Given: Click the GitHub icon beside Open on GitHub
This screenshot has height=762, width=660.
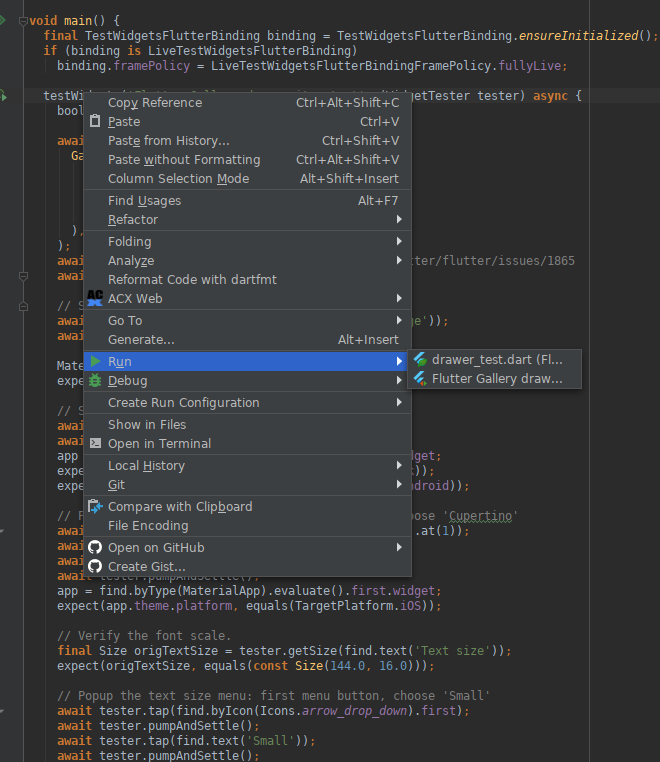Looking at the screenshot, I should (x=95, y=547).
